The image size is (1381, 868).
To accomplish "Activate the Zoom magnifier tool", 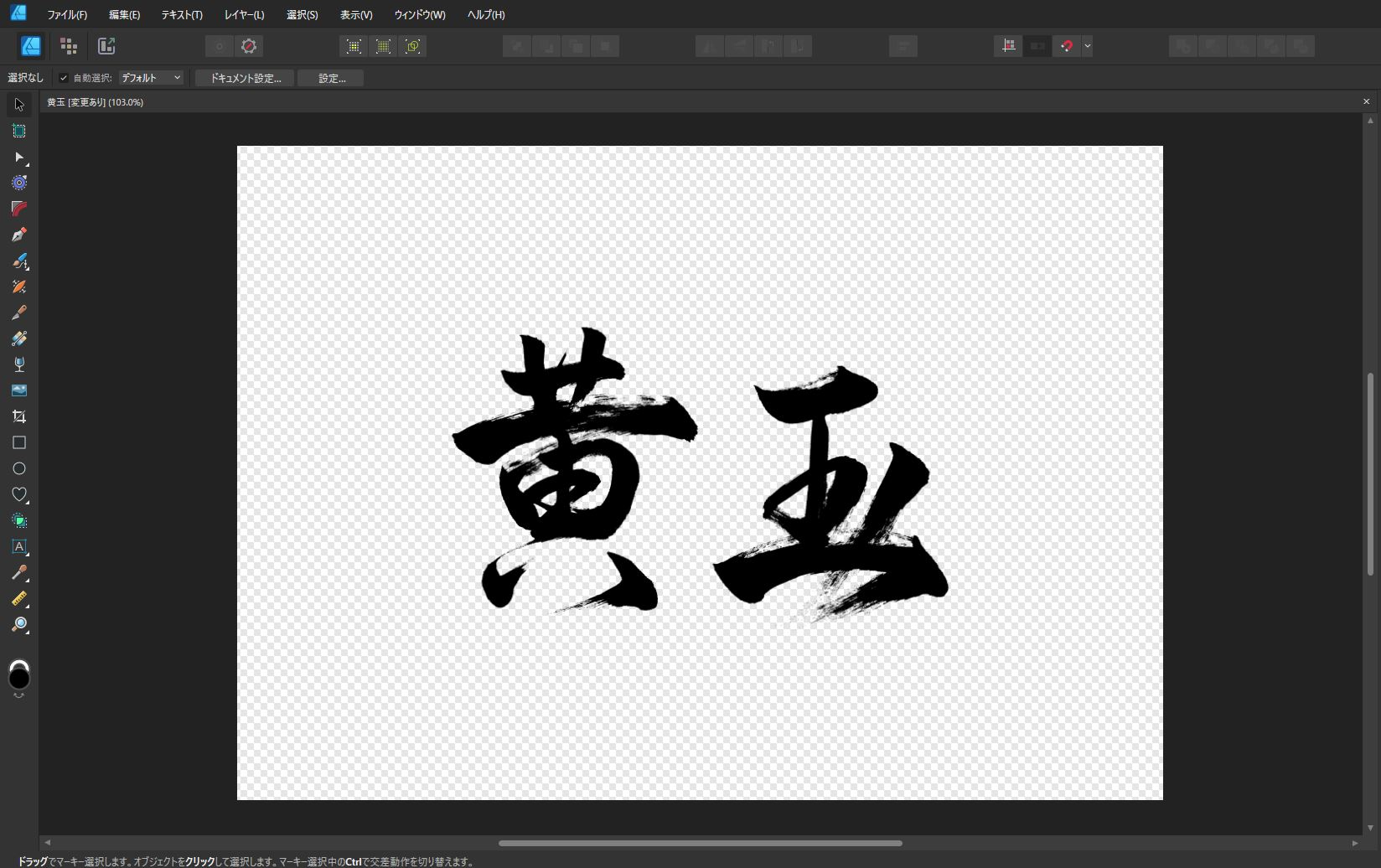I will coord(19,625).
